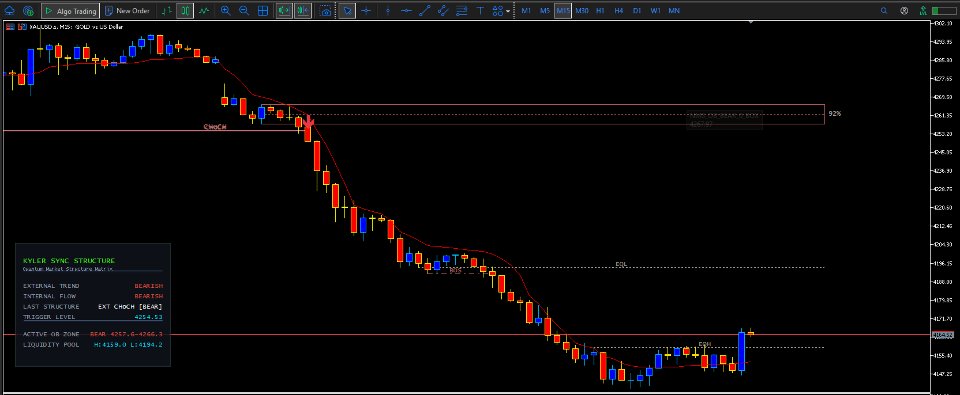This screenshot has height=395, width=960.
Task: Click the INTERNAL FLOW row label
Action: [51, 296]
